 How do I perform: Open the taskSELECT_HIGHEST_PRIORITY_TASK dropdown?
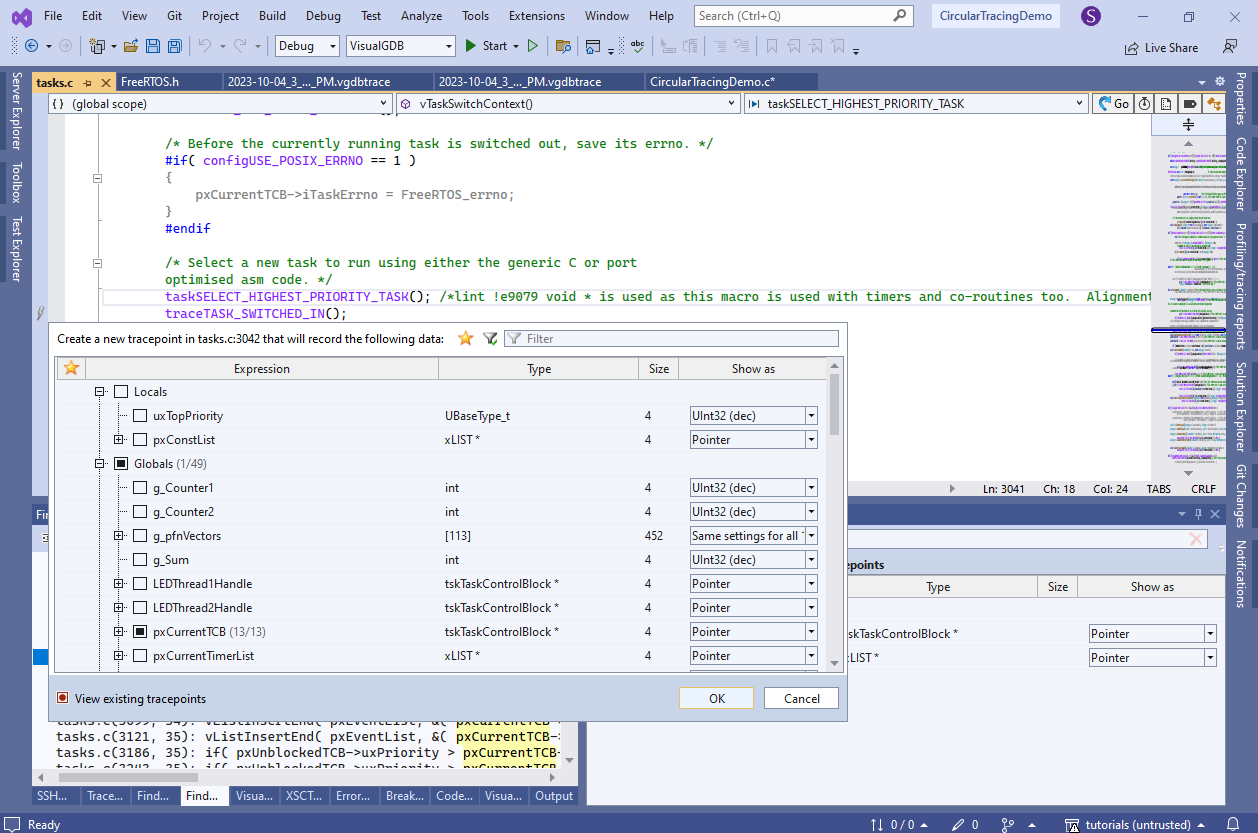click(x=917, y=103)
